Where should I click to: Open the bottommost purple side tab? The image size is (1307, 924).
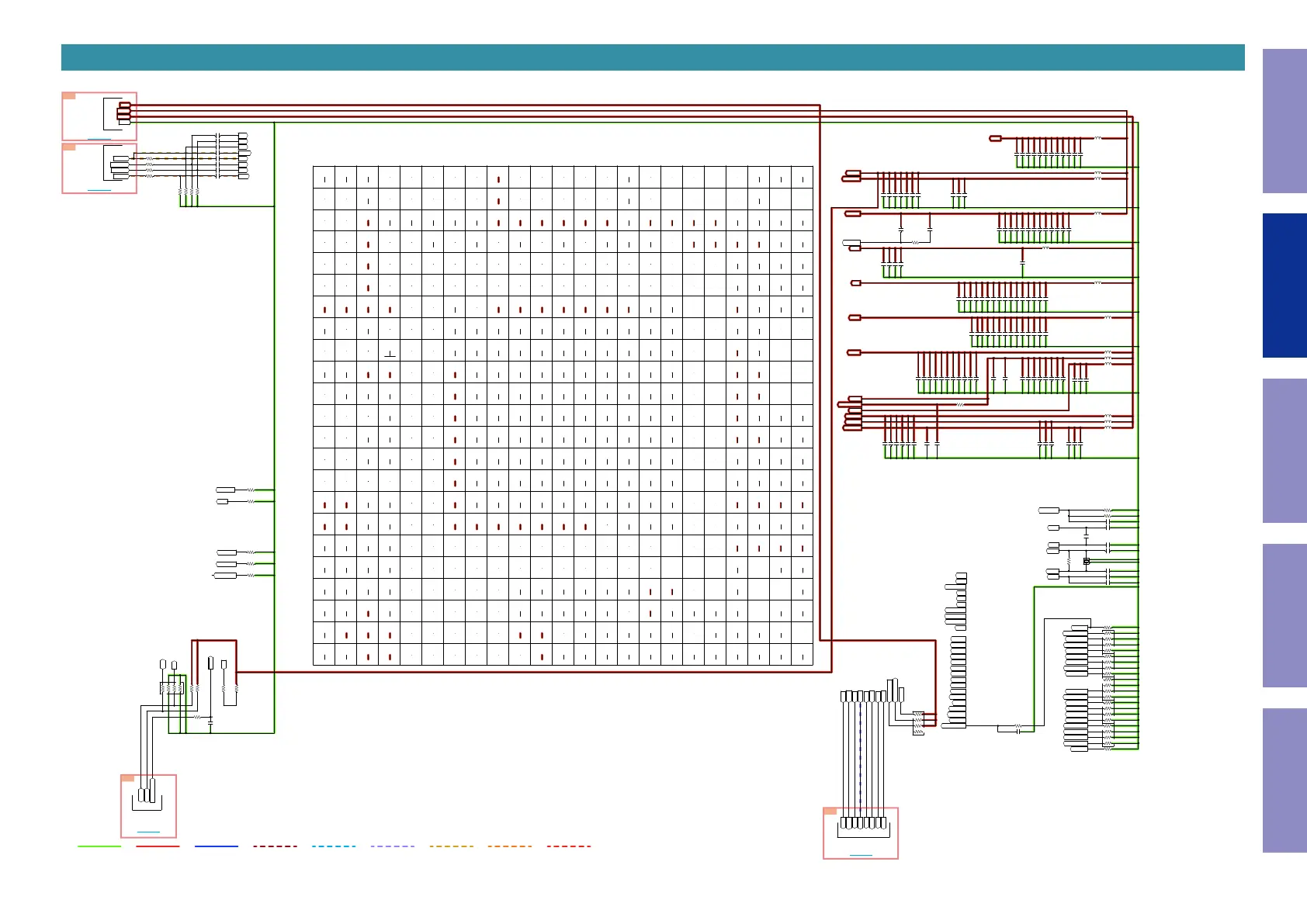[1284, 780]
